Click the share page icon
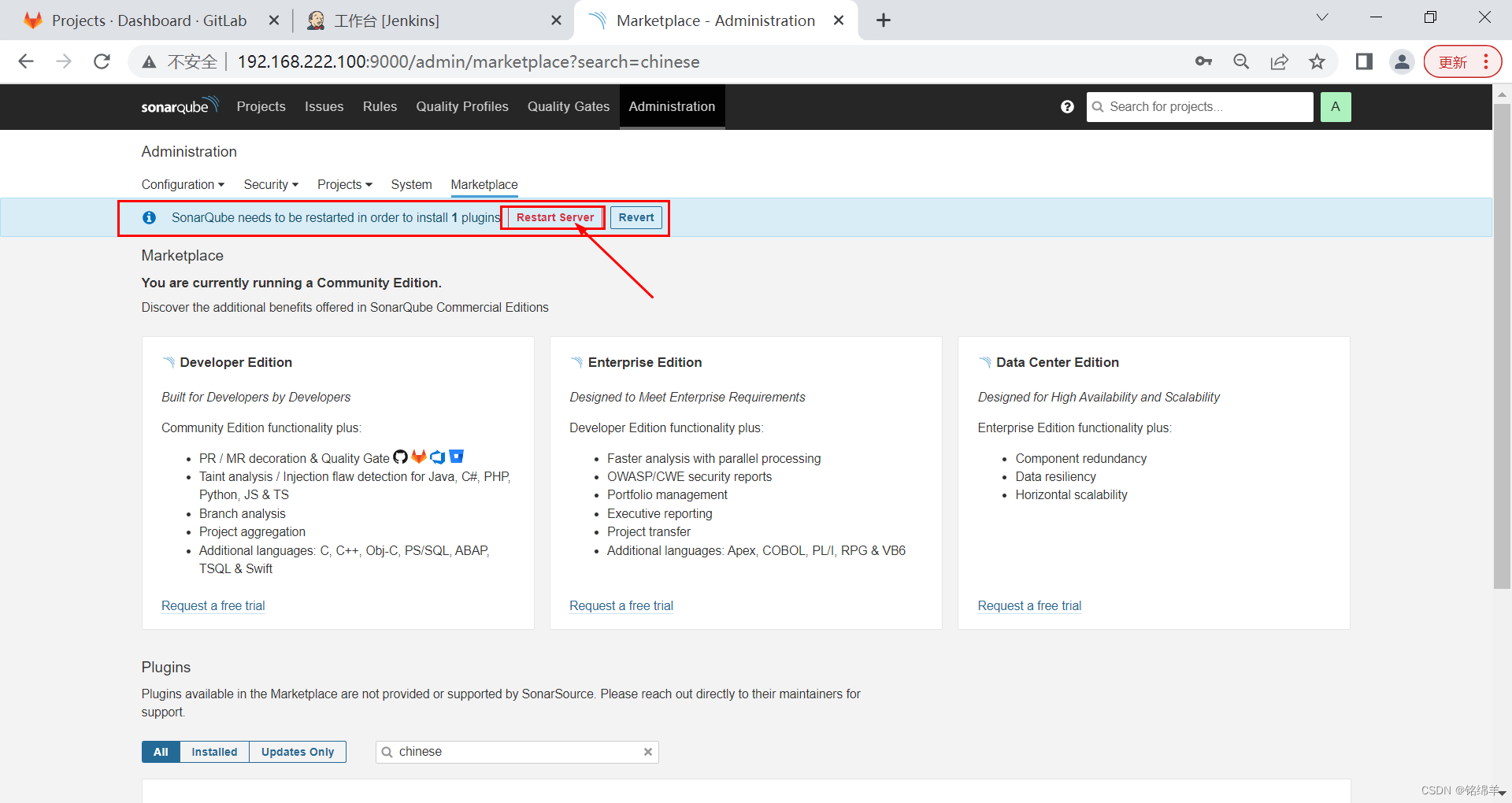The height and width of the screenshot is (803, 1512). 1279,61
